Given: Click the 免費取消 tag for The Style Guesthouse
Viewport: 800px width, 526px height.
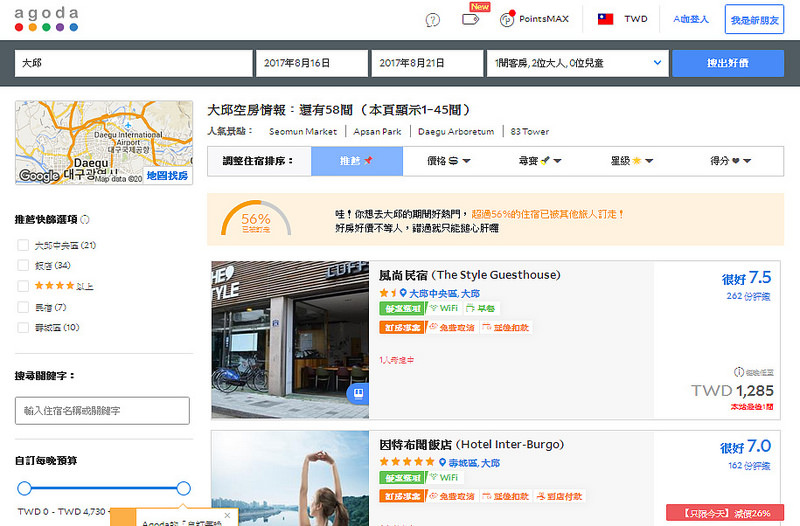Looking at the screenshot, I should (452, 328).
